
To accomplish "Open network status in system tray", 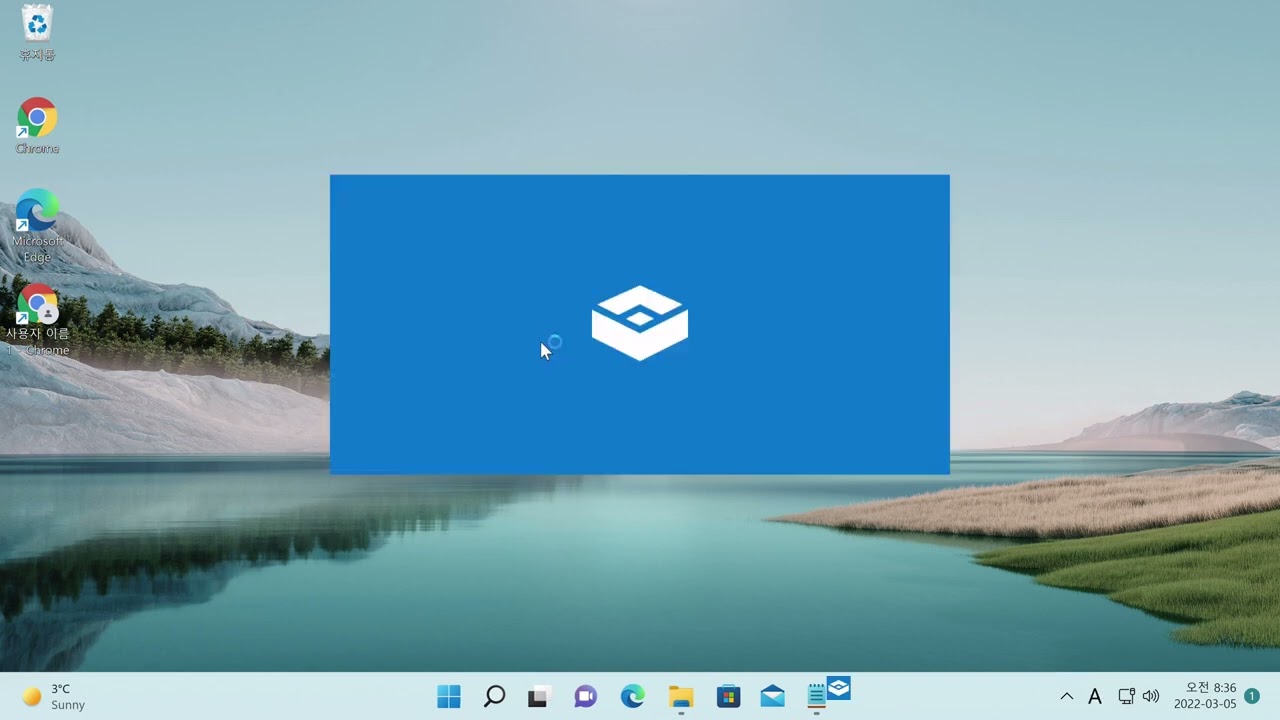I will [x=1126, y=697].
